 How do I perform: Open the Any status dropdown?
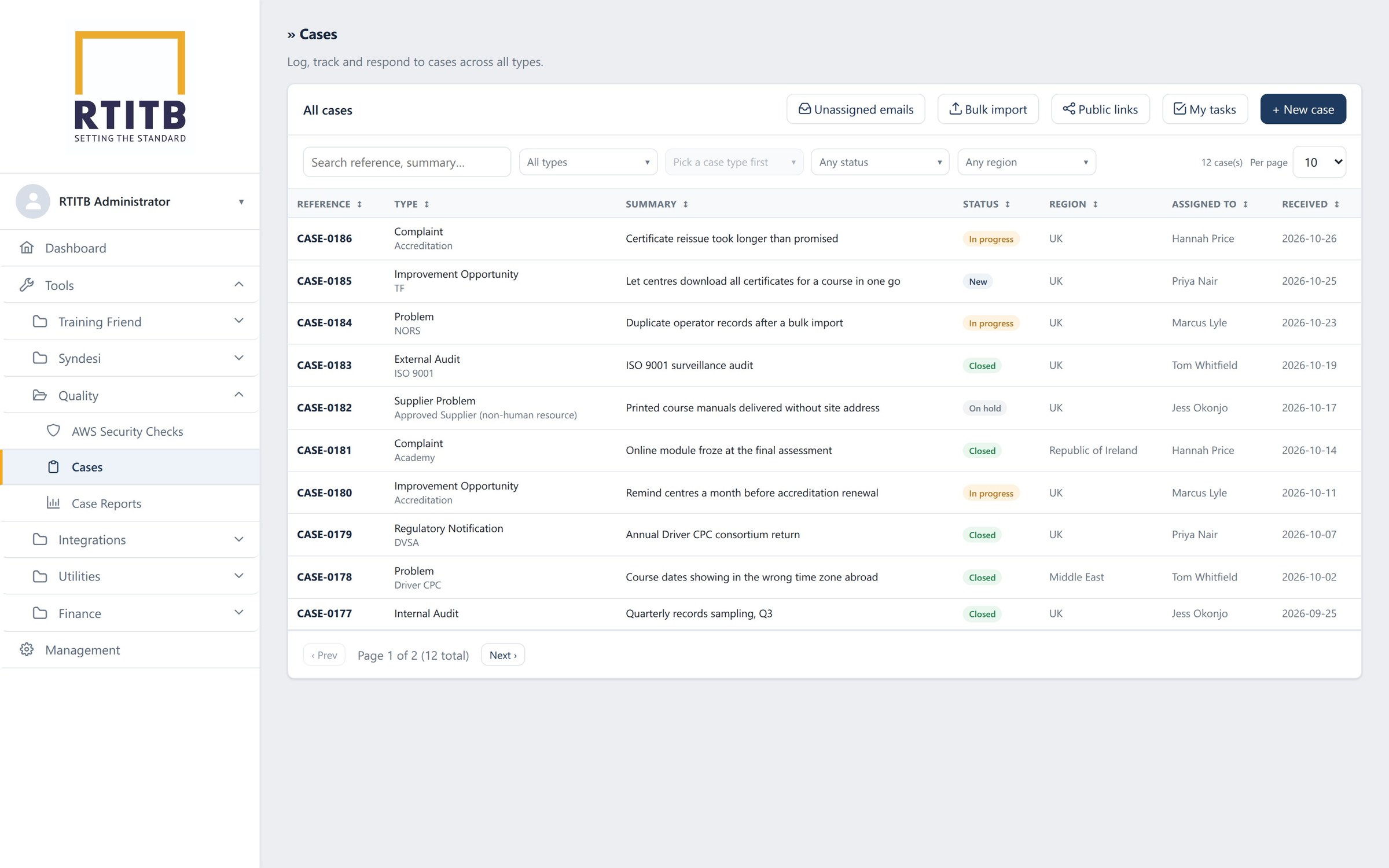880,162
